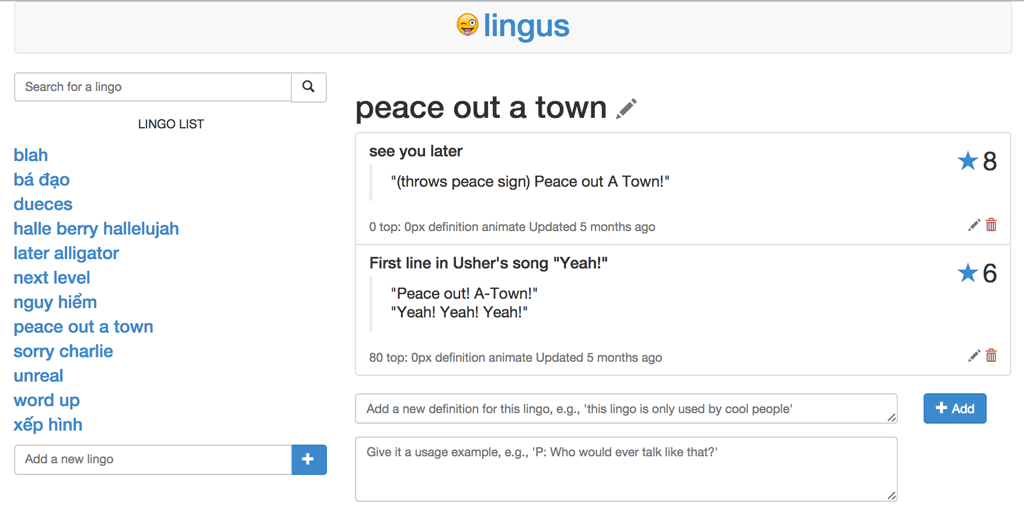Image resolution: width=1024 pixels, height=520 pixels.
Task: Open 'bá đạo' in the lingo list
Action: point(42,180)
